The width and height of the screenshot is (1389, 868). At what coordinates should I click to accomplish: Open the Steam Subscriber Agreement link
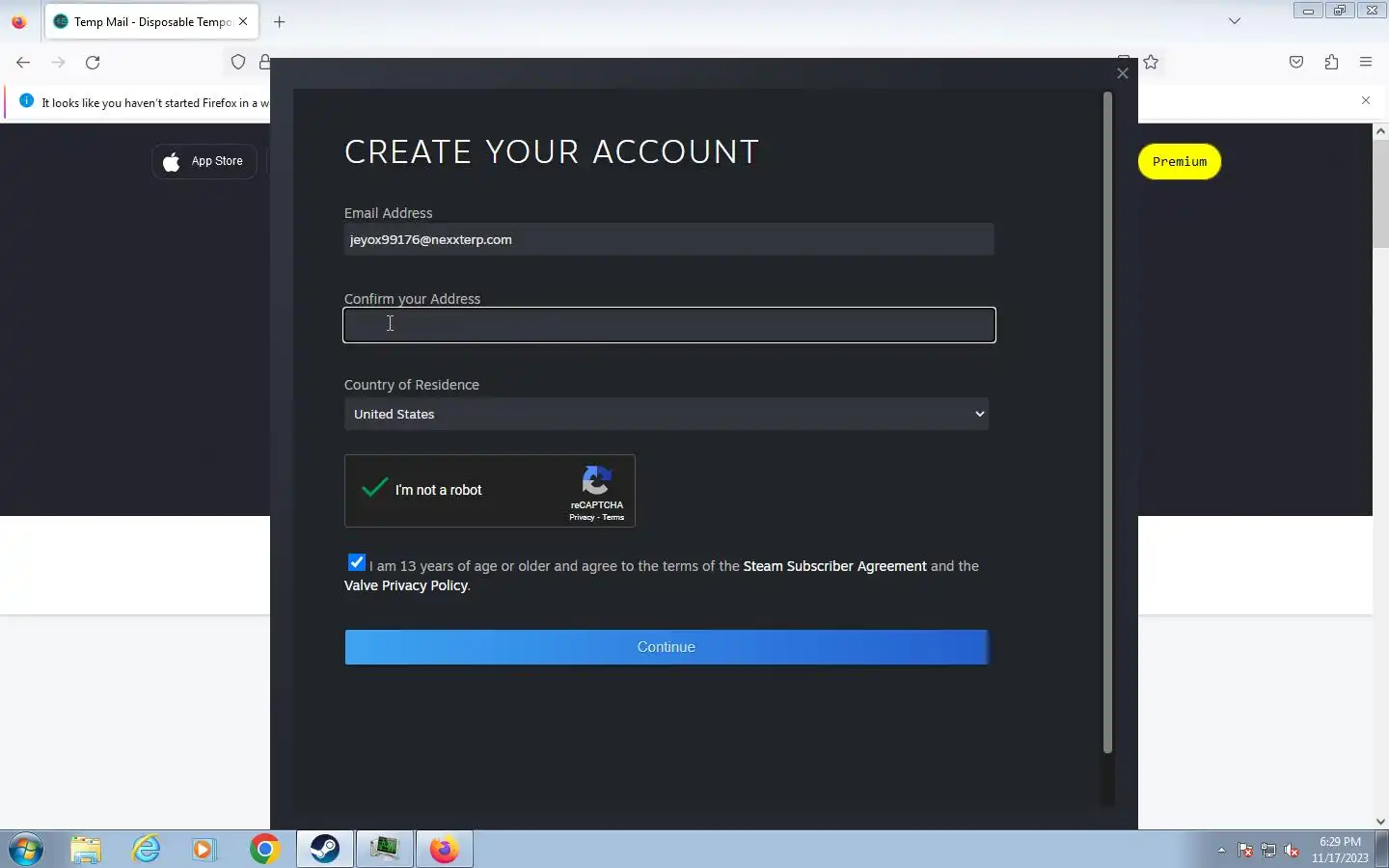click(834, 566)
